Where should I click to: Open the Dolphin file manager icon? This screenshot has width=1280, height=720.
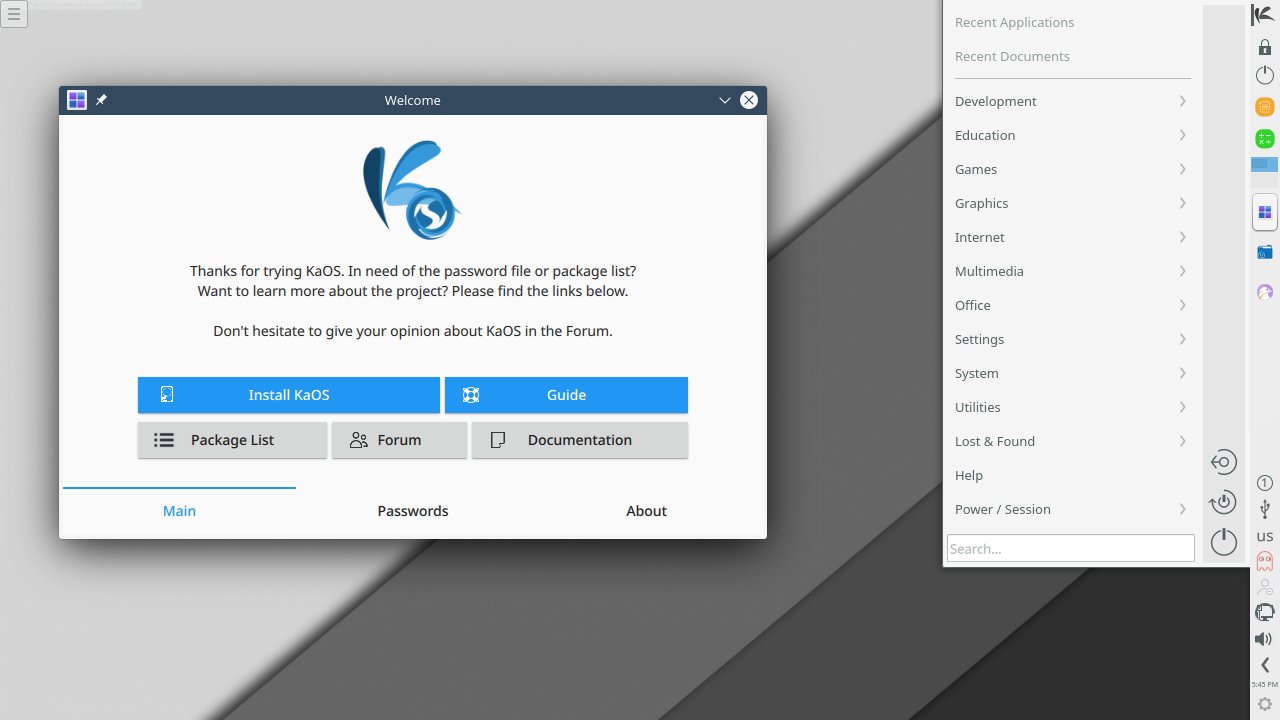(x=1263, y=251)
